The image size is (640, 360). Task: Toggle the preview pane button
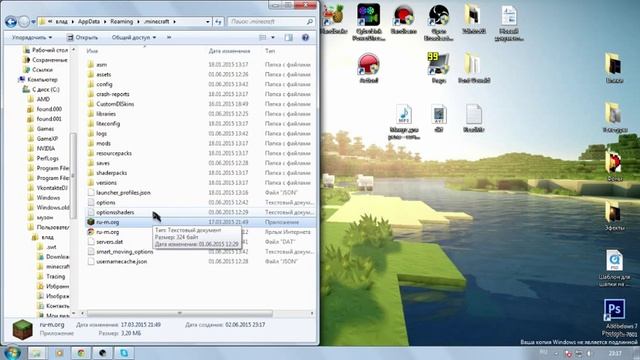289,38
